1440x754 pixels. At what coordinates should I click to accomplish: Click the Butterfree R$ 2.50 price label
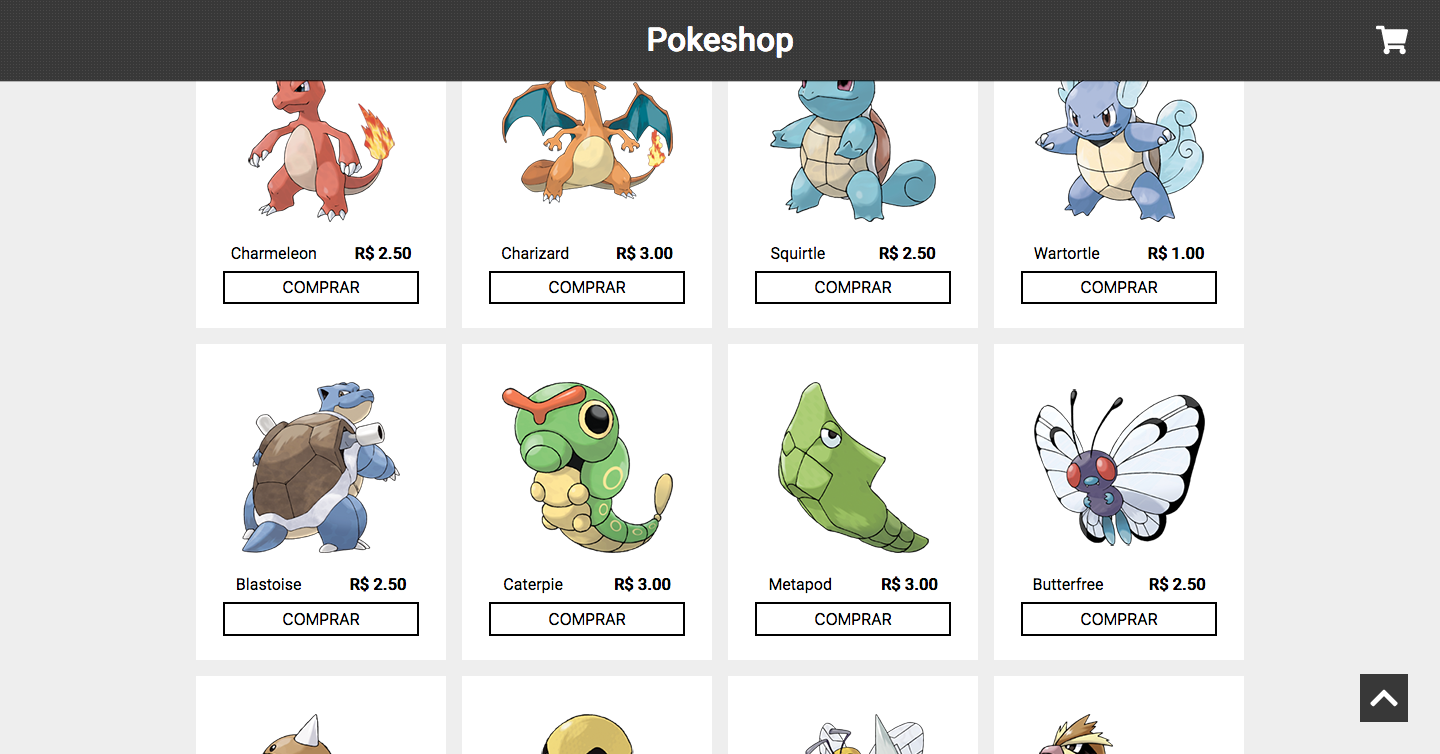click(x=1177, y=584)
